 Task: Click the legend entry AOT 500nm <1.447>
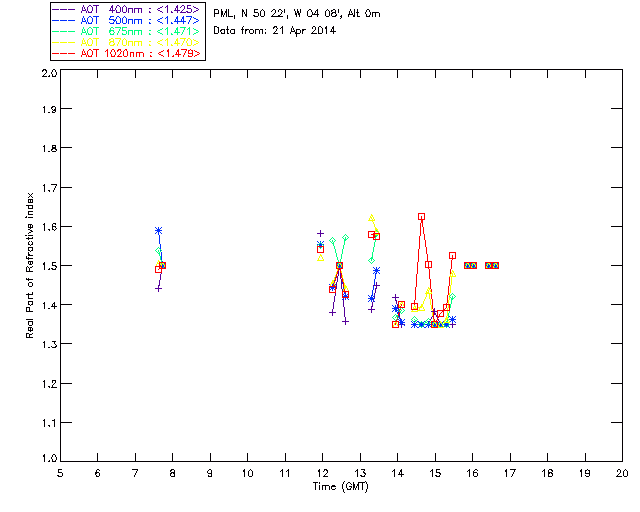coord(126,20)
